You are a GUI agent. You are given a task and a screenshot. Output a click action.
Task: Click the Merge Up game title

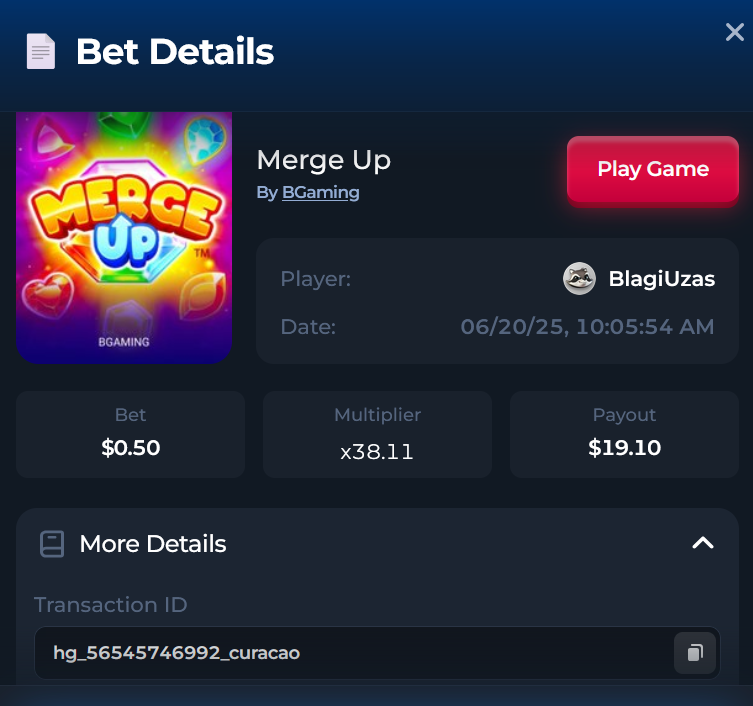324,160
